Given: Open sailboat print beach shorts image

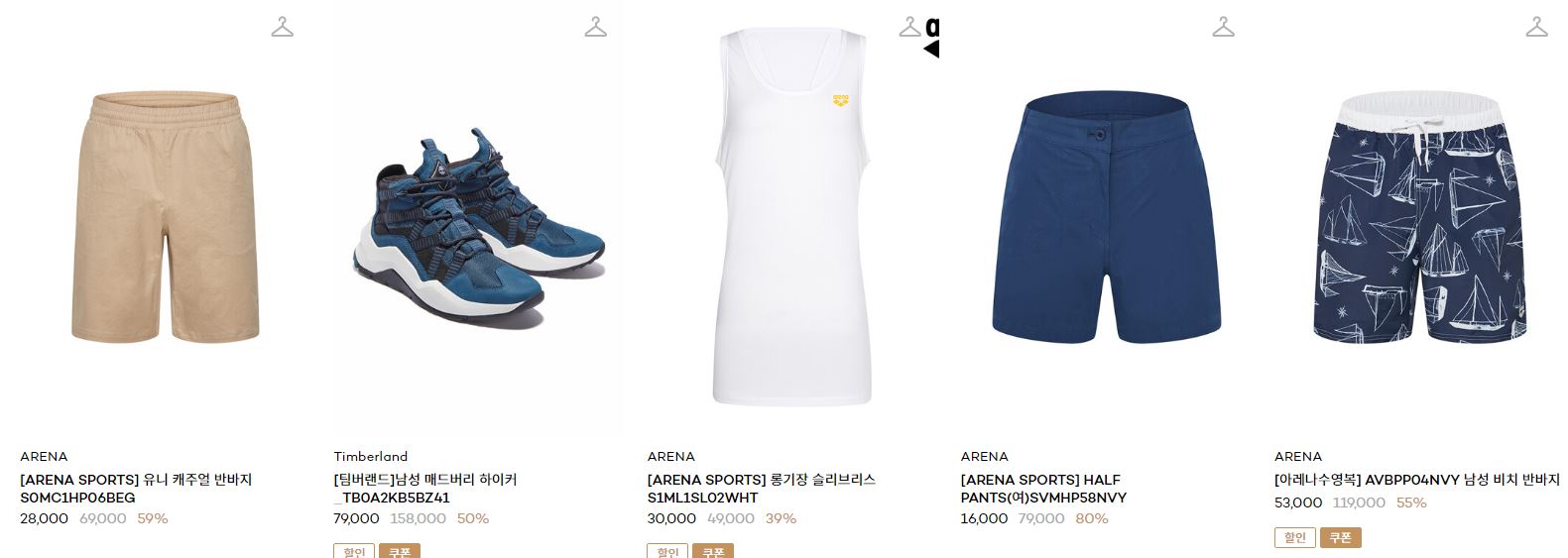Looking at the screenshot, I should [x=1419, y=218].
